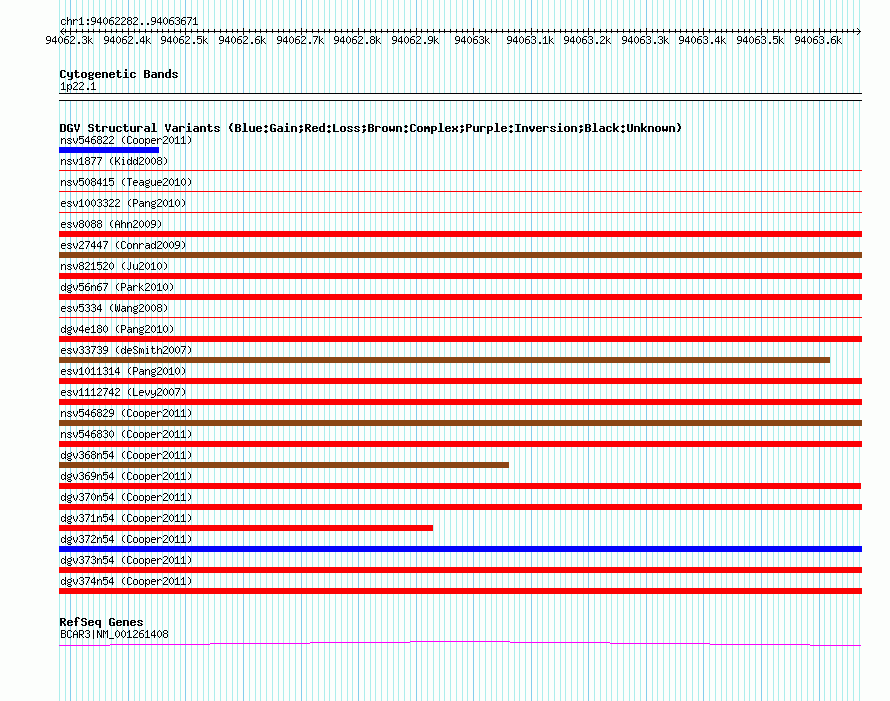The width and height of the screenshot is (890, 701).
Task: Open the dgv4e180 (Pang2010) label
Action: (117, 329)
